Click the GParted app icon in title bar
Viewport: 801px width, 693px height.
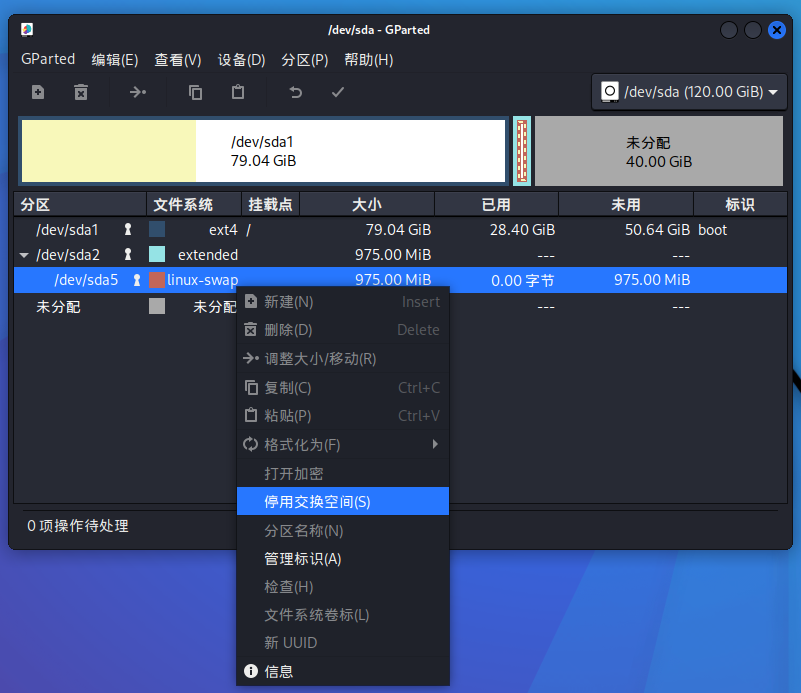(27, 30)
